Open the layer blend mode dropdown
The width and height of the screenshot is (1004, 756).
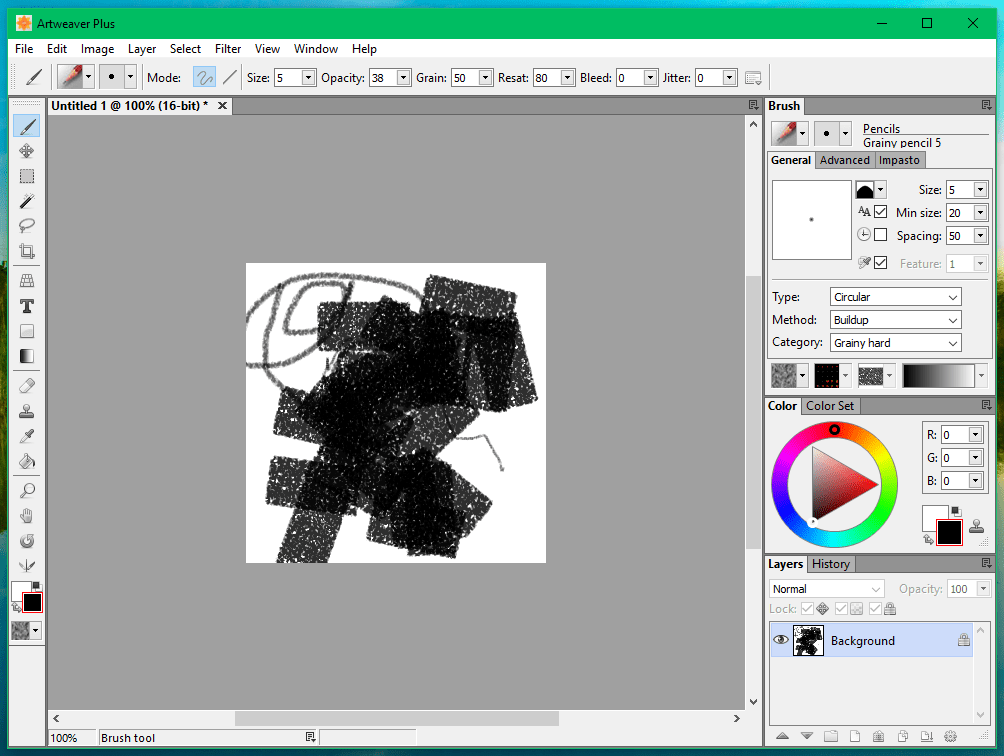coord(825,588)
